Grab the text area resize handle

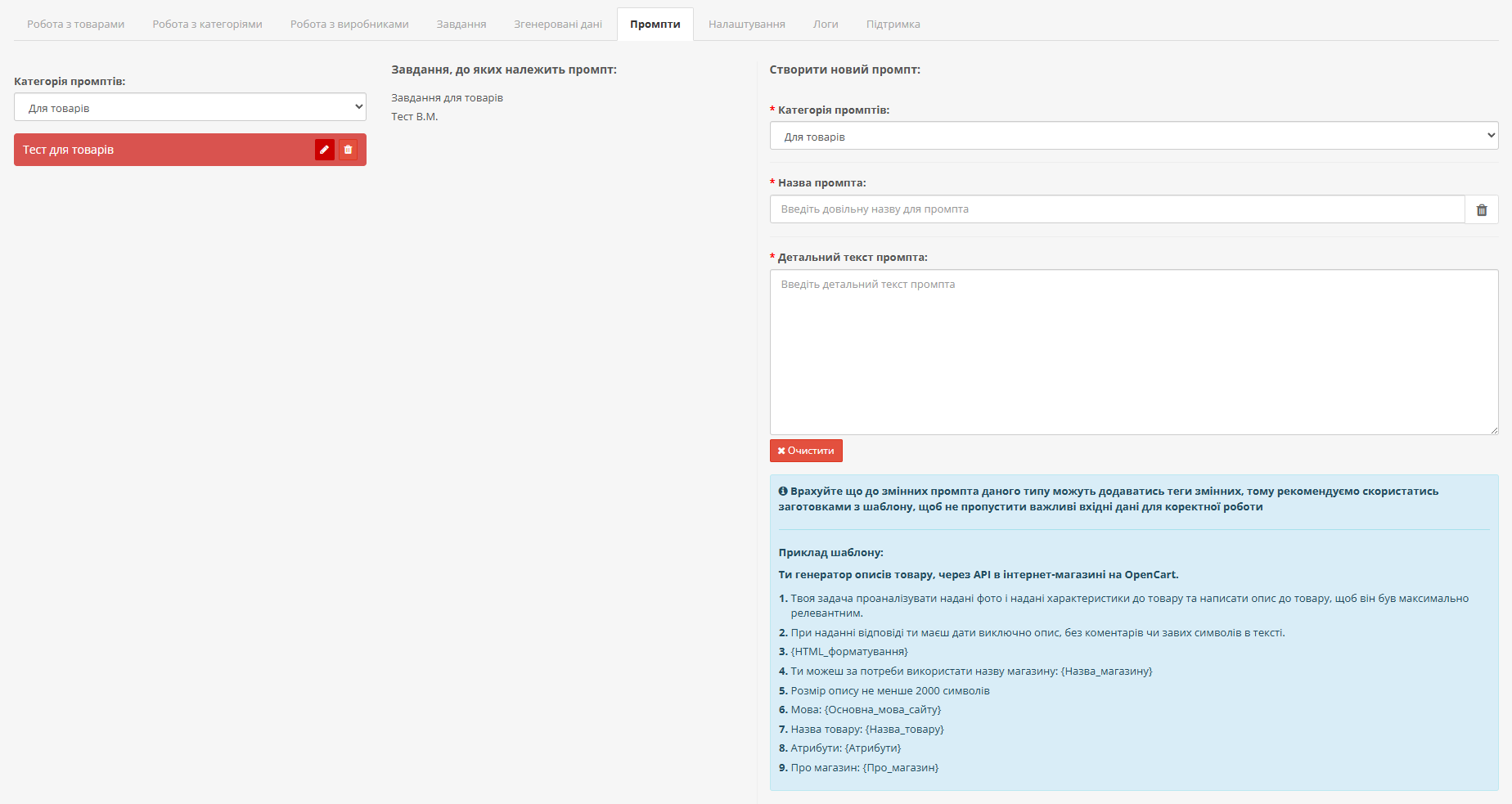(x=1493, y=429)
